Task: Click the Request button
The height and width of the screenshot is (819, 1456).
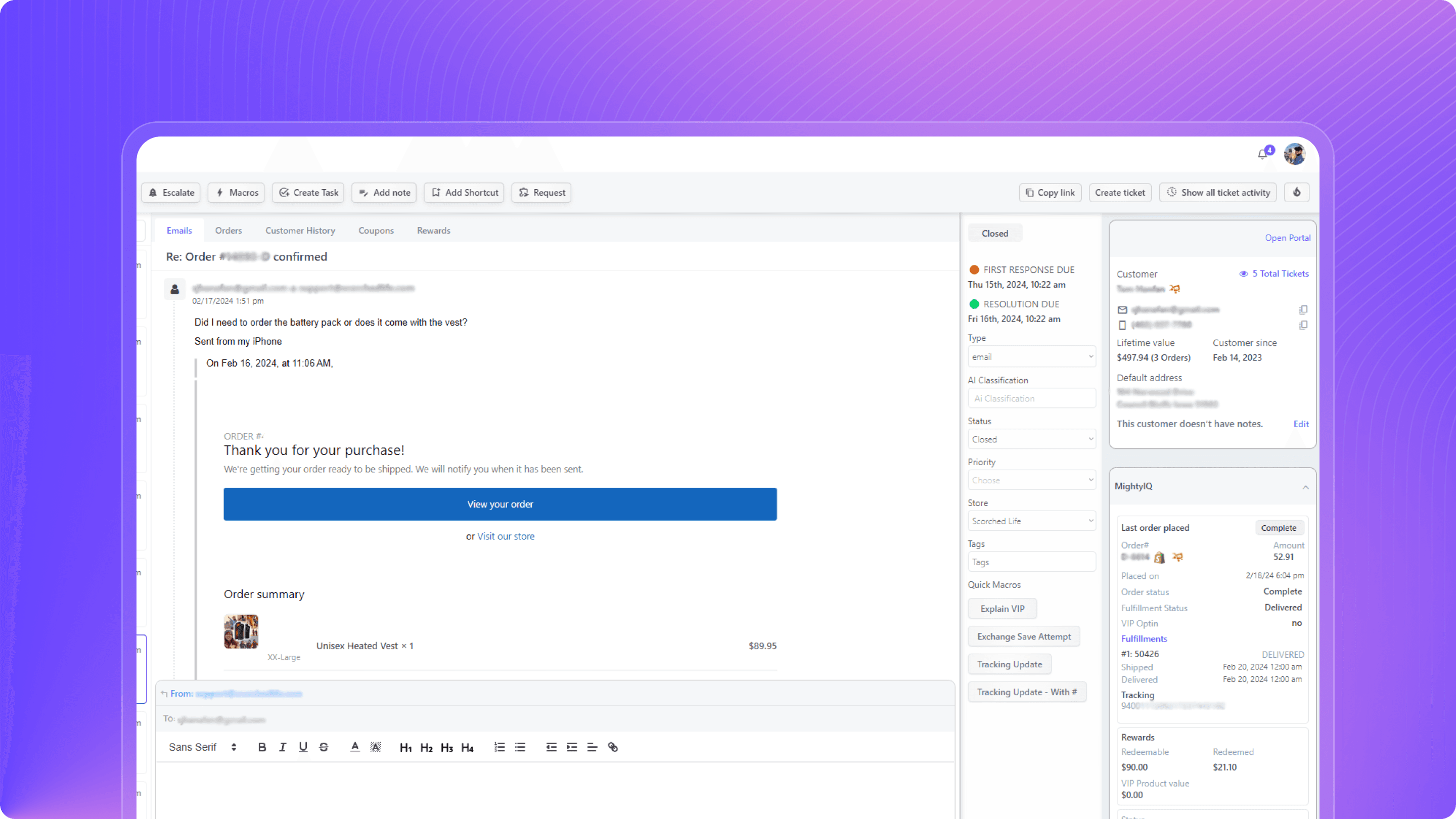Action: 541,192
